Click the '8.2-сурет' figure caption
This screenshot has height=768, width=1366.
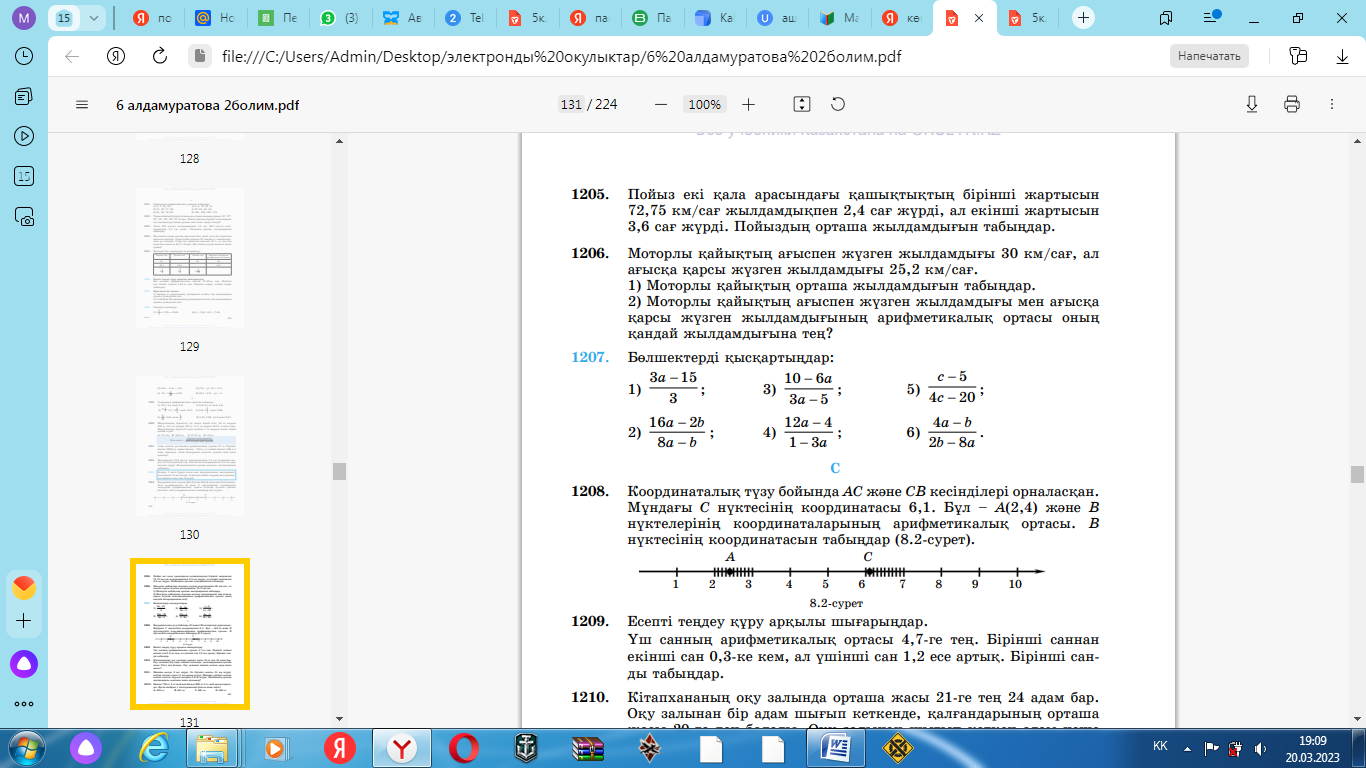836,603
